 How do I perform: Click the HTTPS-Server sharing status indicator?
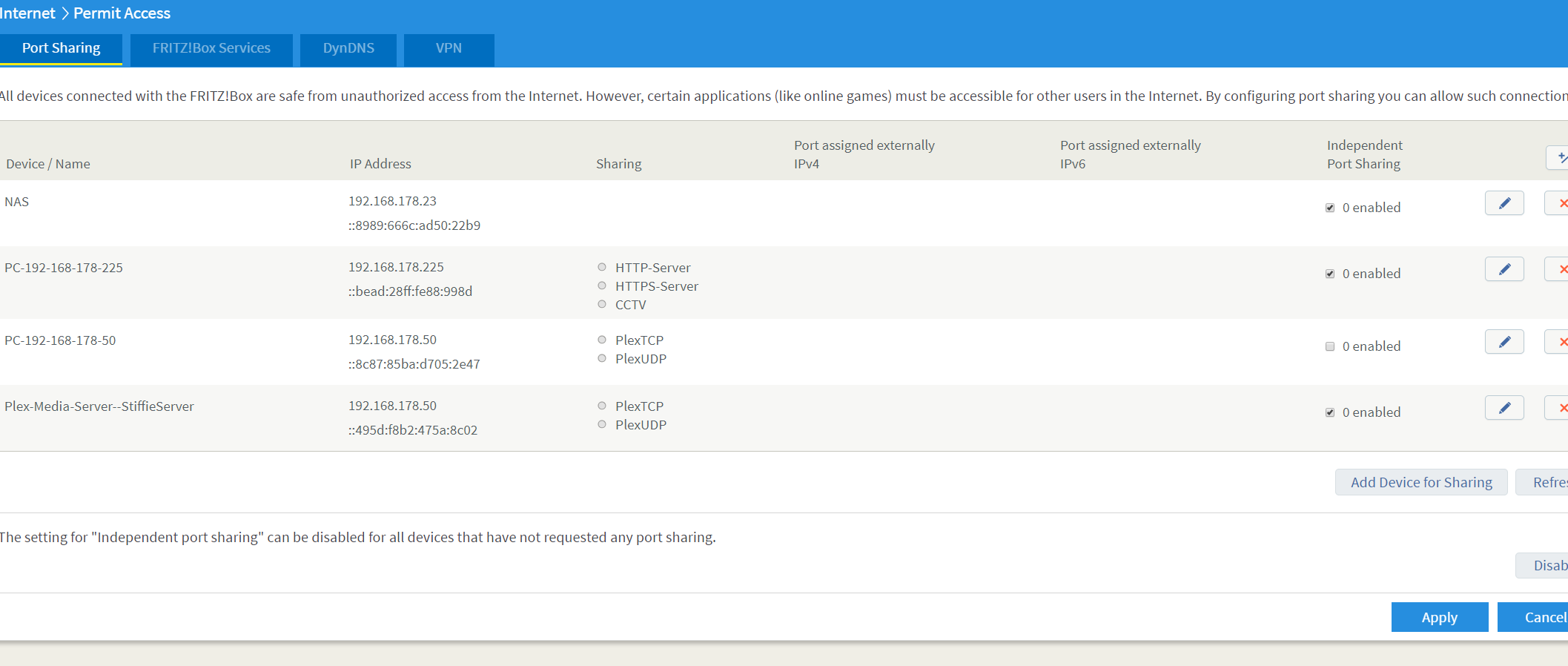pos(602,286)
